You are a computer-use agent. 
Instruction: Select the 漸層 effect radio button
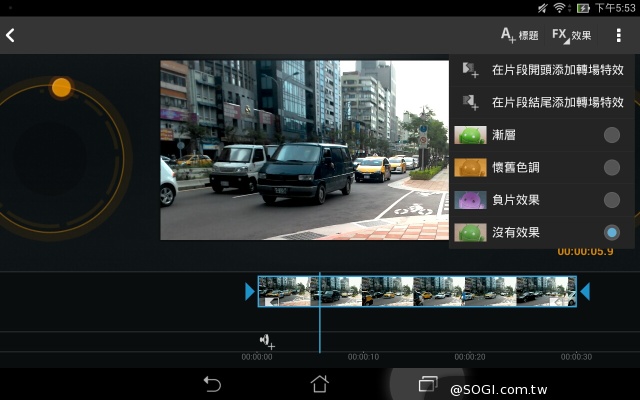click(x=612, y=135)
